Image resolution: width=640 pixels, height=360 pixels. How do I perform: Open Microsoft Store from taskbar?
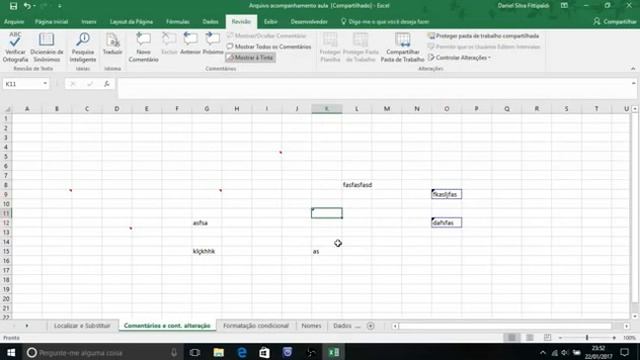pyautogui.click(x=264, y=352)
